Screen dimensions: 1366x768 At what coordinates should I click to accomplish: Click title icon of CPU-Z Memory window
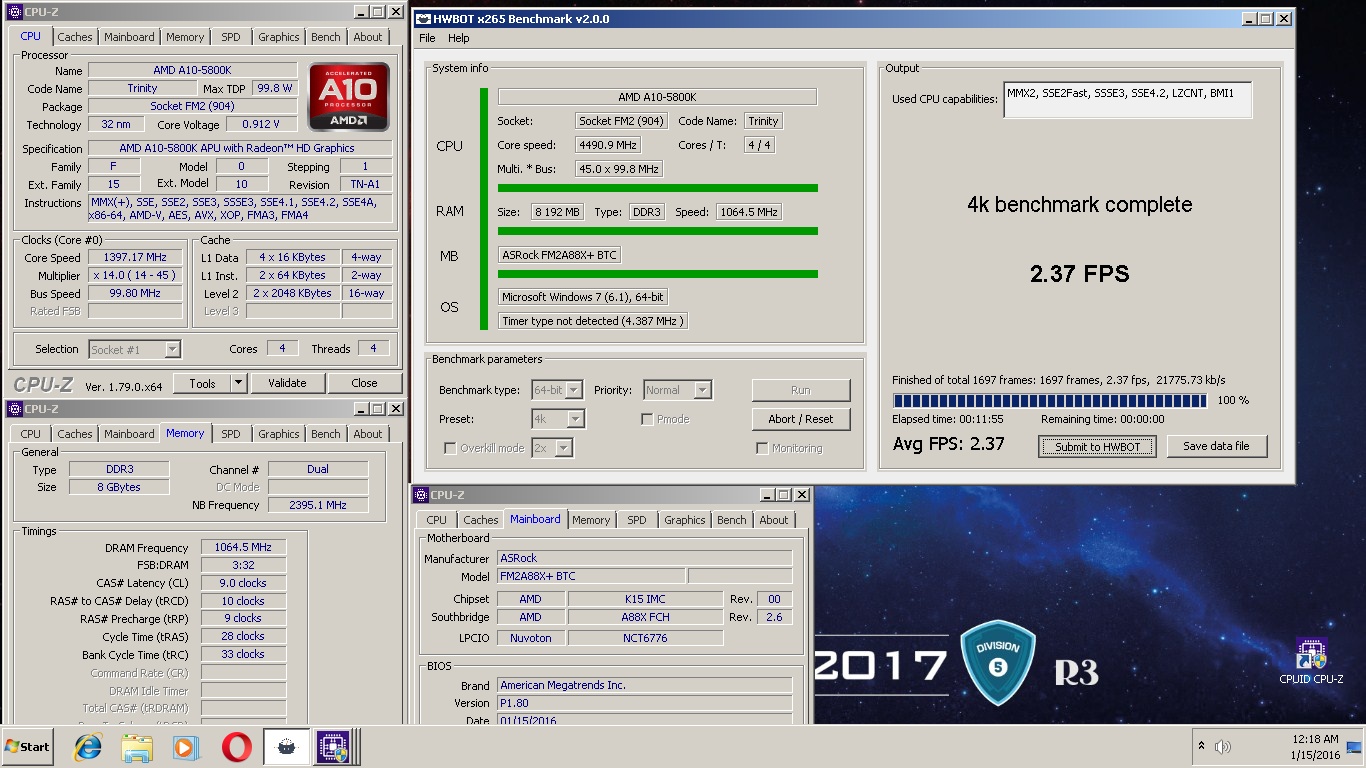coord(14,408)
